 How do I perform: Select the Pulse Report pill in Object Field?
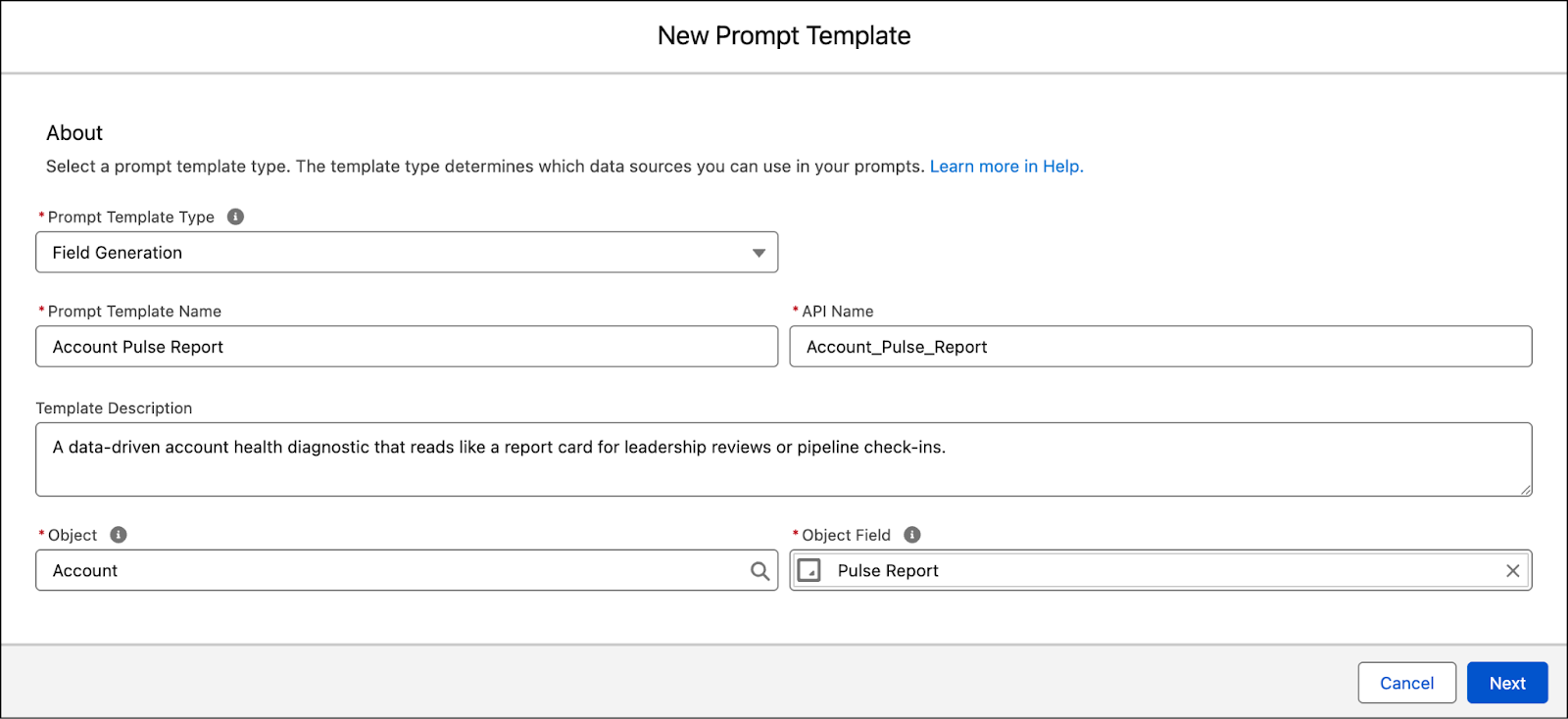click(887, 570)
